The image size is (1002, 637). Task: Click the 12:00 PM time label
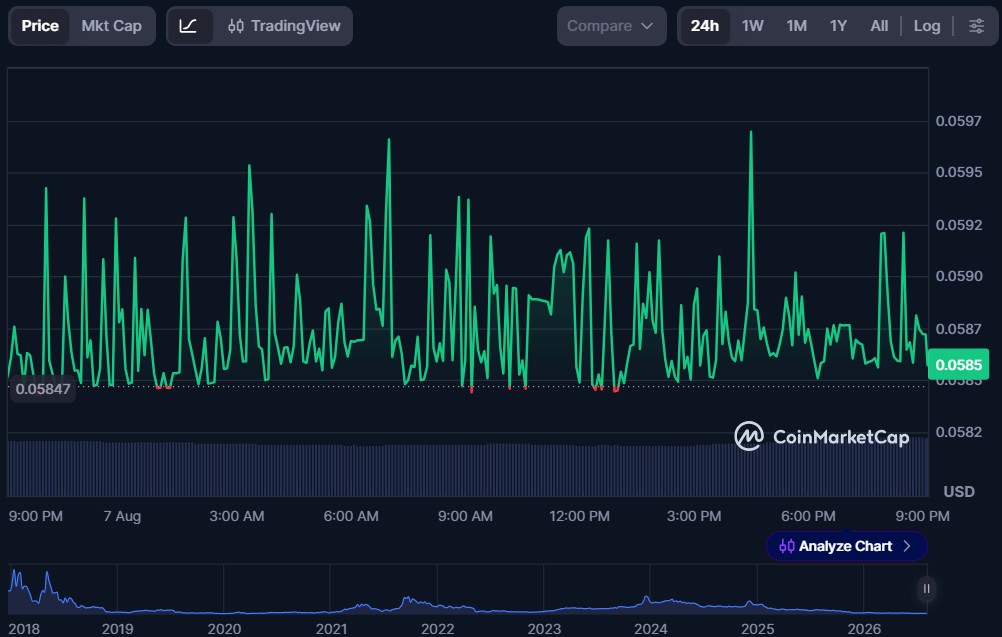click(580, 516)
